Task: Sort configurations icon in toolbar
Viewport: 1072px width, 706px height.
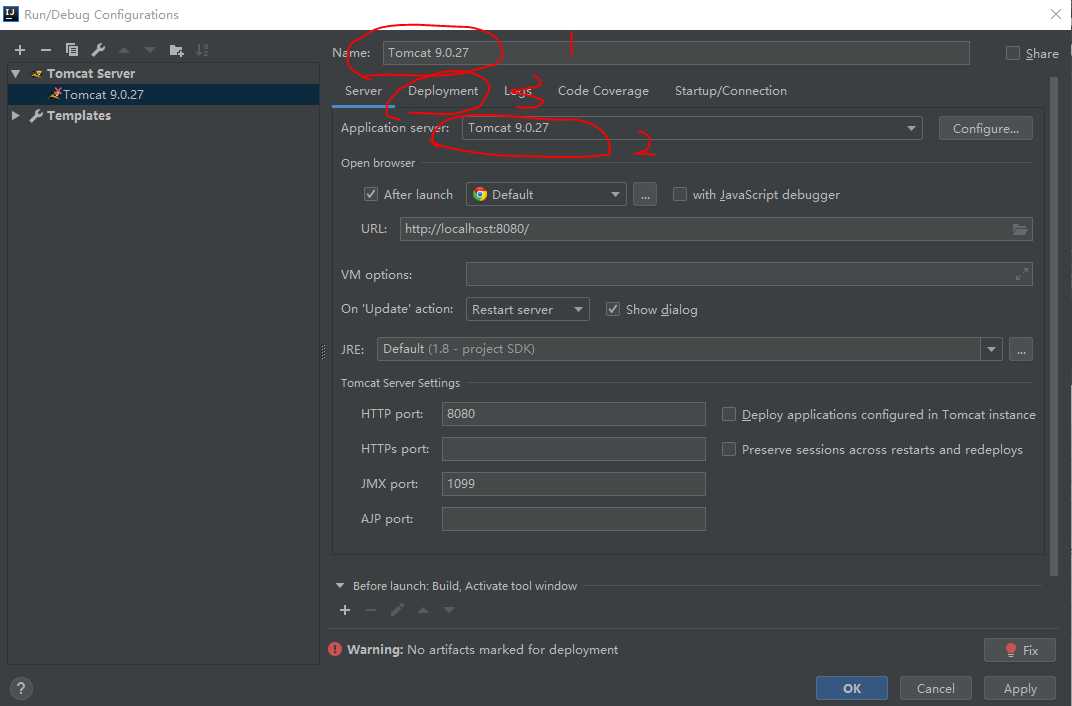Action: [202, 50]
